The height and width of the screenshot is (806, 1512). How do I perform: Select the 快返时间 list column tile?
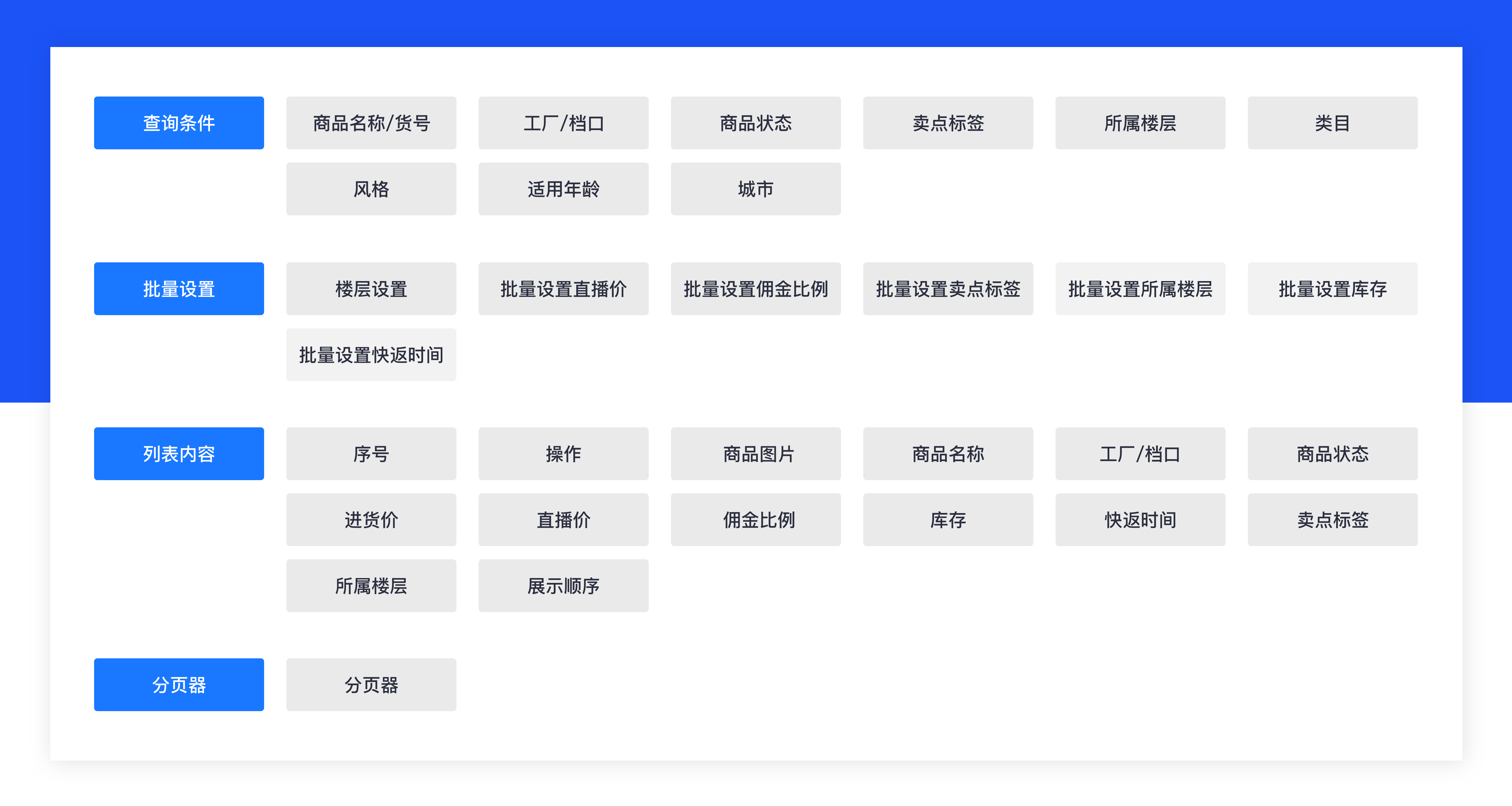click(x=1140, y=520)
